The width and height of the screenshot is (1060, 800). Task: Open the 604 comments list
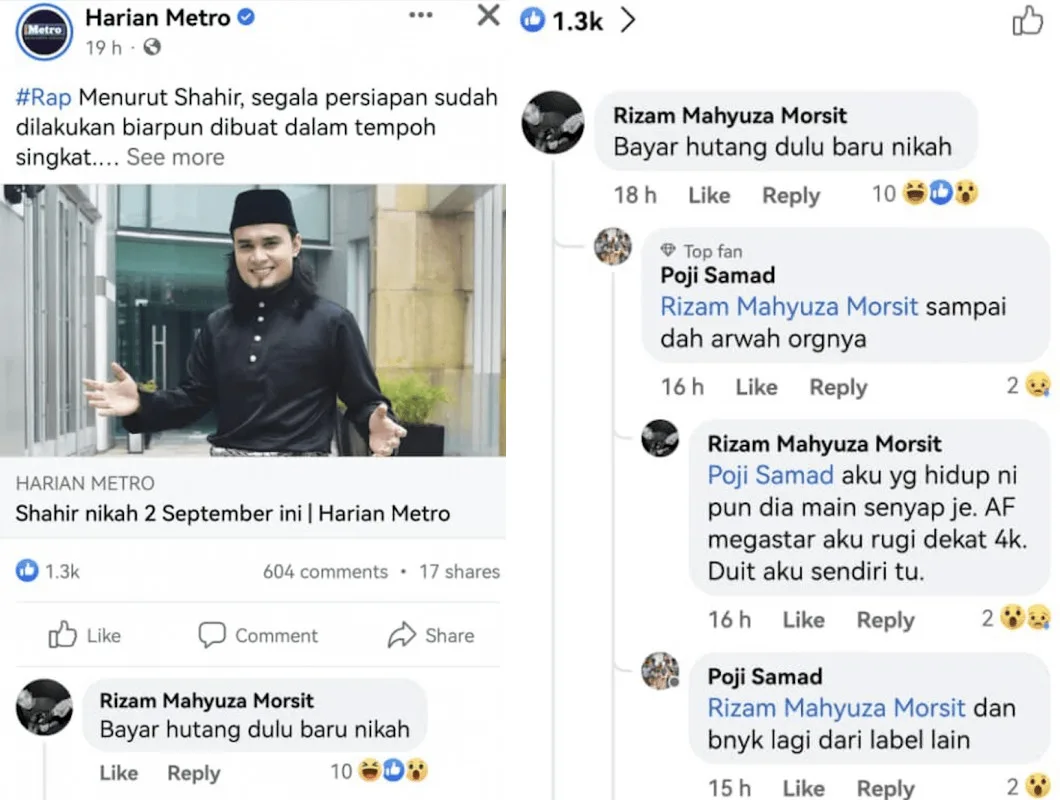325,572
